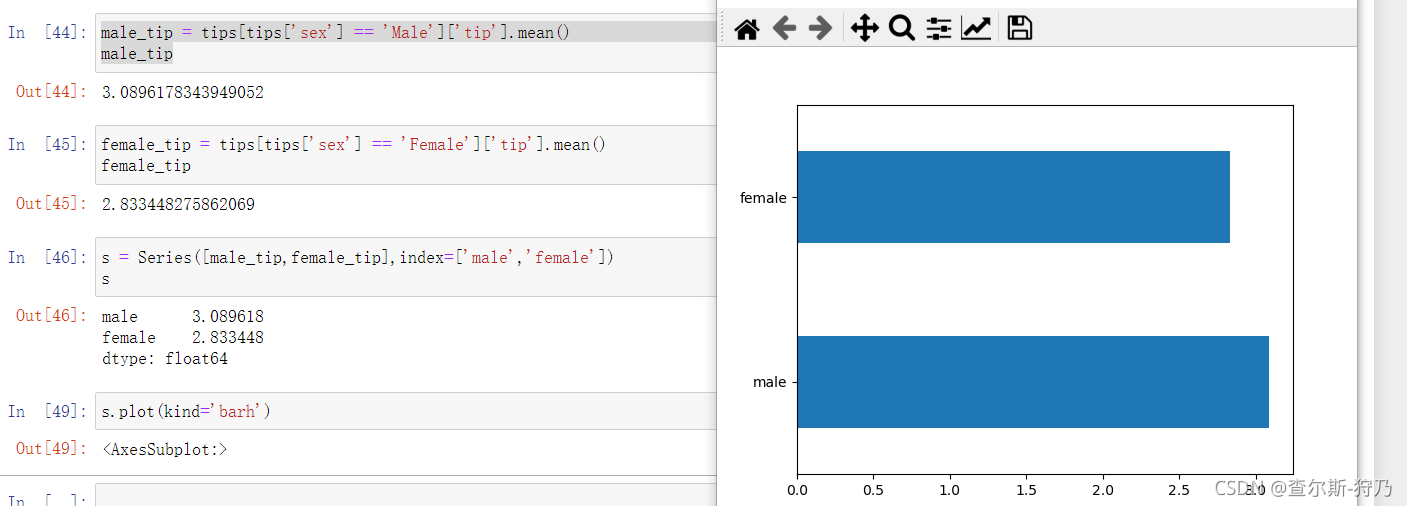
Task: Click the Out[46] prompt label
Action: (51, 316)
